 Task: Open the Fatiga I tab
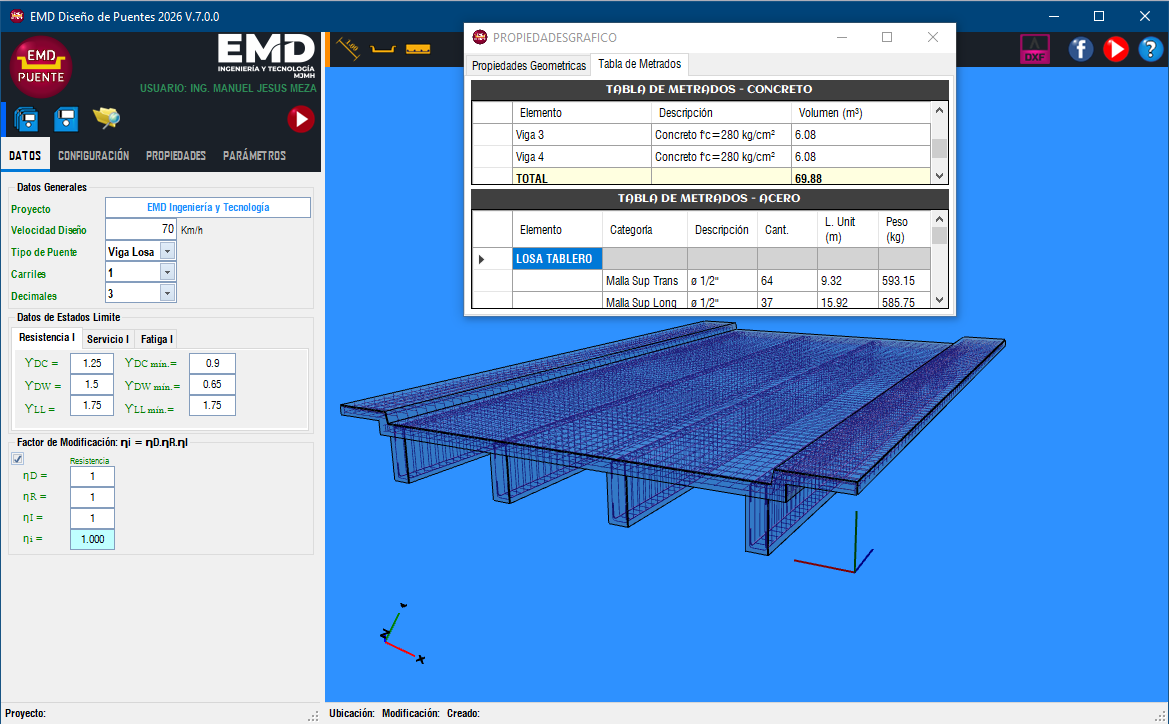click(156, 339)
